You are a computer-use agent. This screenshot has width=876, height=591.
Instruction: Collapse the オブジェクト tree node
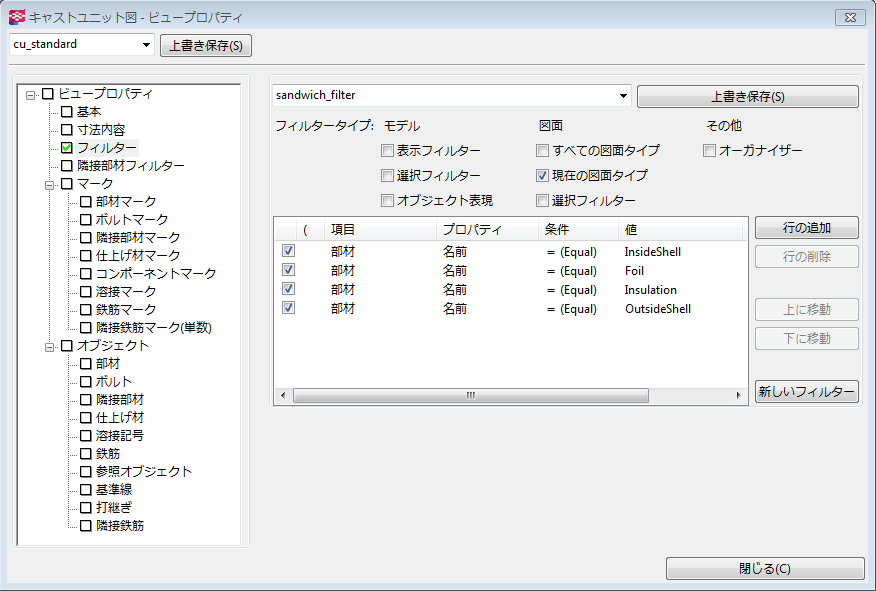49,346
